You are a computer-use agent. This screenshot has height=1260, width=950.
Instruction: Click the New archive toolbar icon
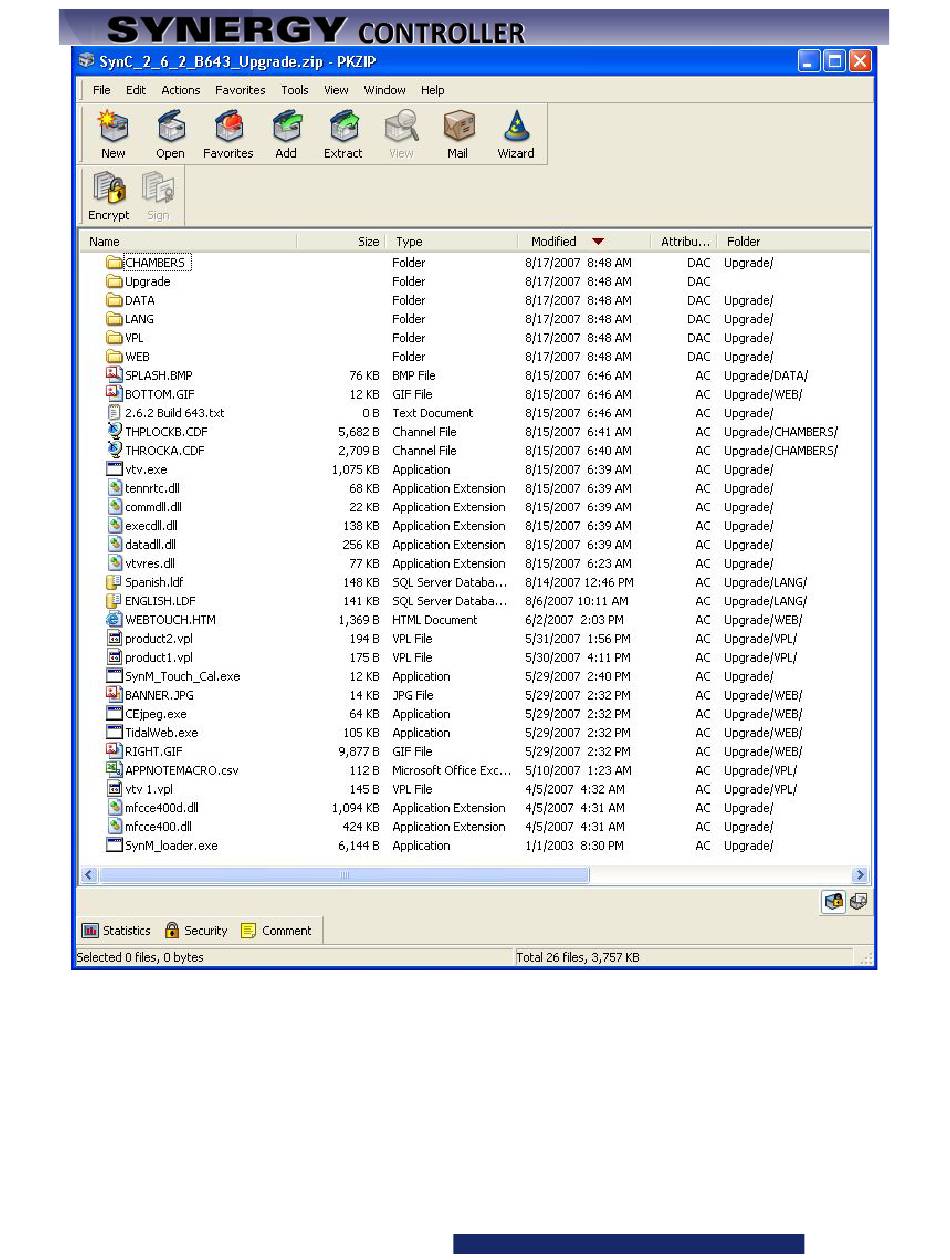click(x=113, y=127)
